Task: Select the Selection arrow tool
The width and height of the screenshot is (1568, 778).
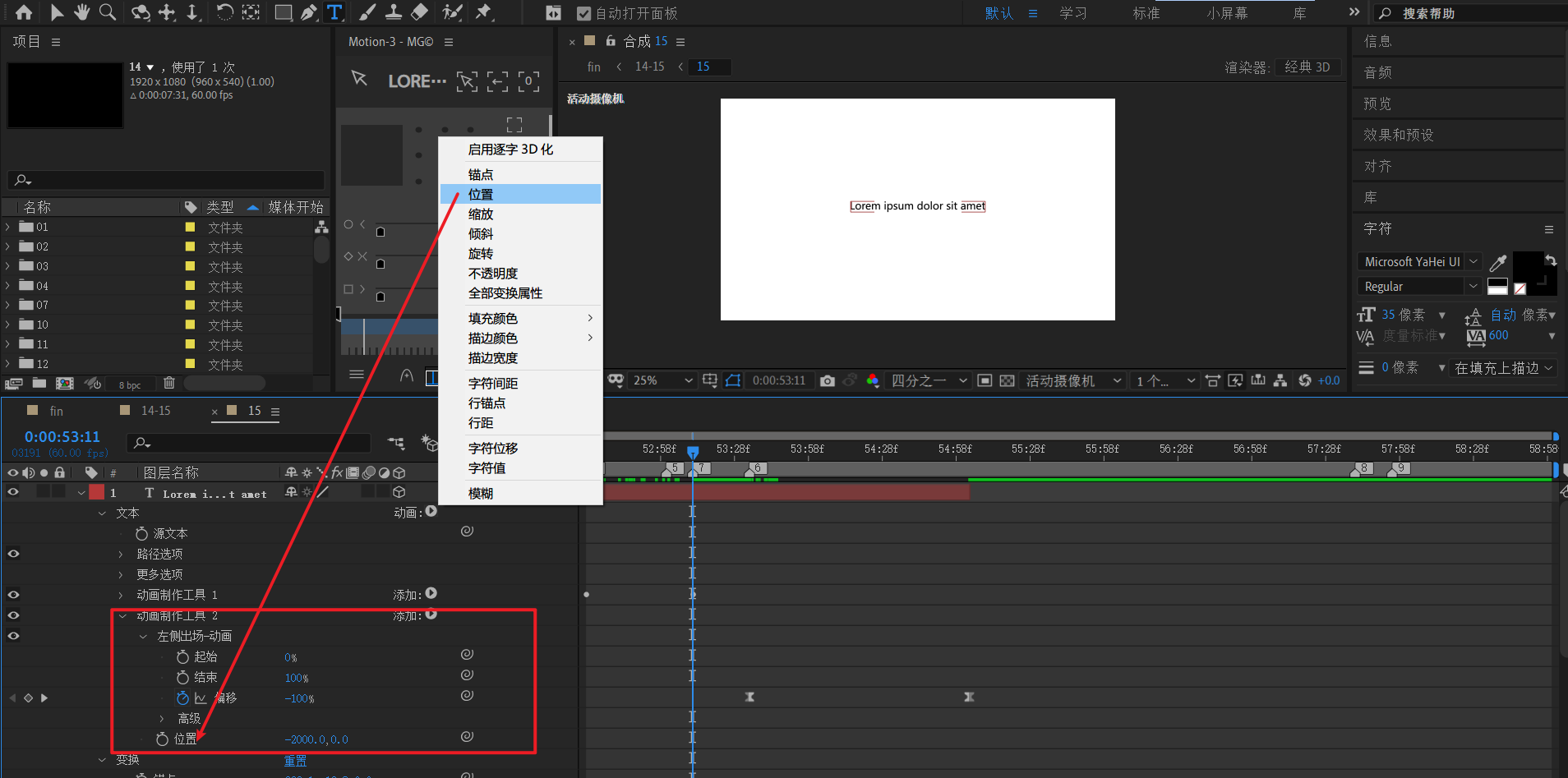Action: (x=57, y=12)
